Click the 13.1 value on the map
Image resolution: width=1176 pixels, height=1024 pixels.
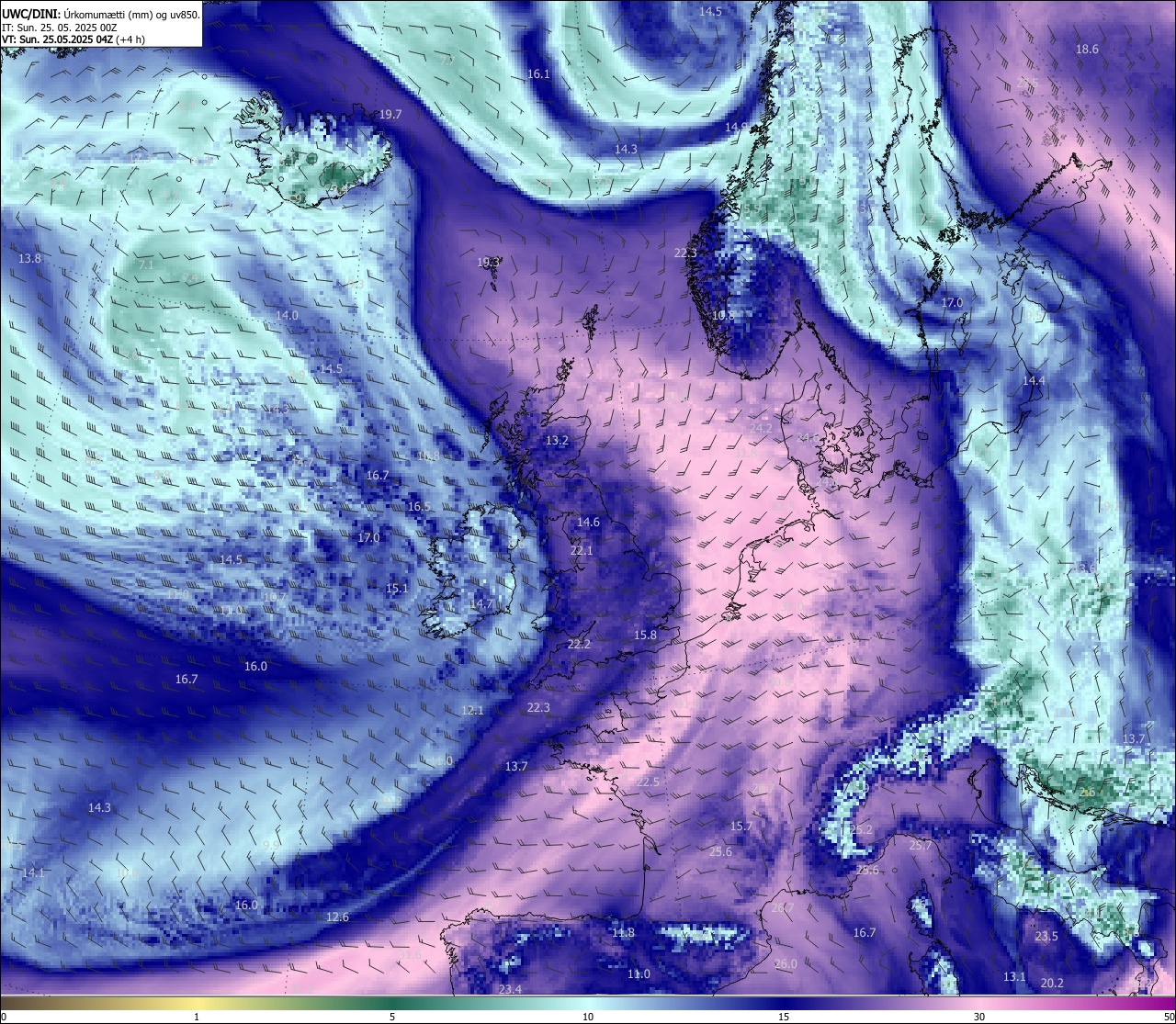[1014, 977]
